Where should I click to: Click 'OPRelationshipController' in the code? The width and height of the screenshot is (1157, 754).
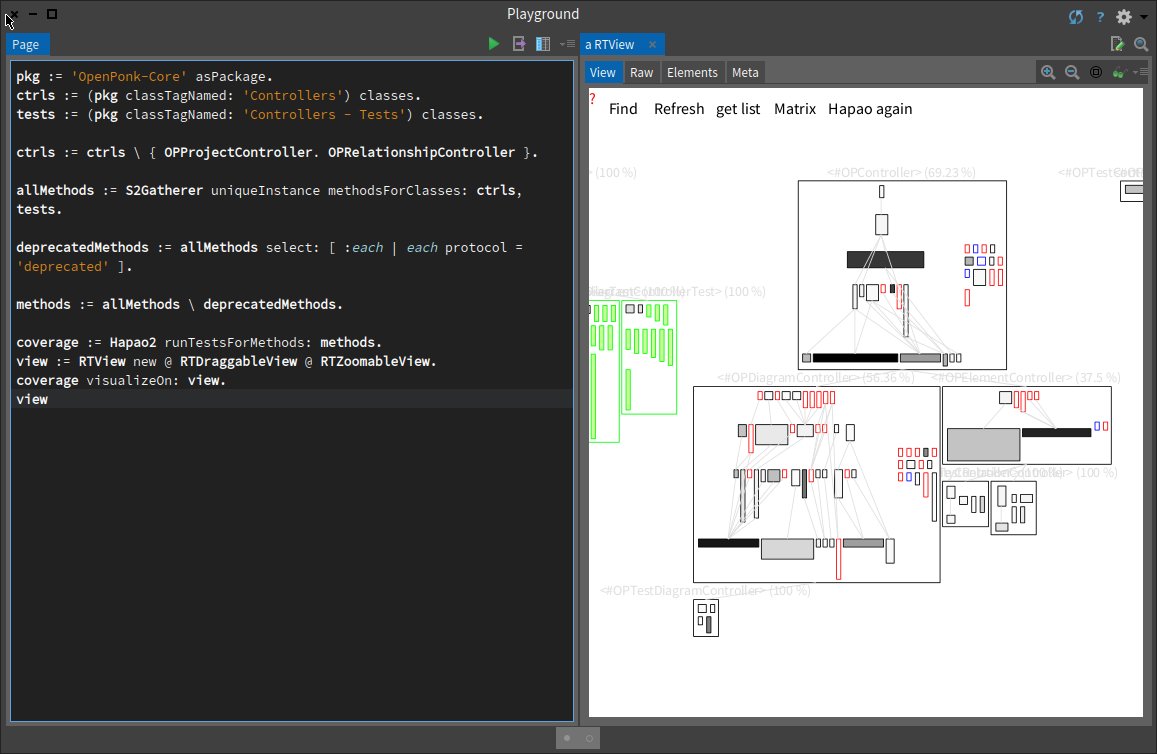click(x=421, y=152)
